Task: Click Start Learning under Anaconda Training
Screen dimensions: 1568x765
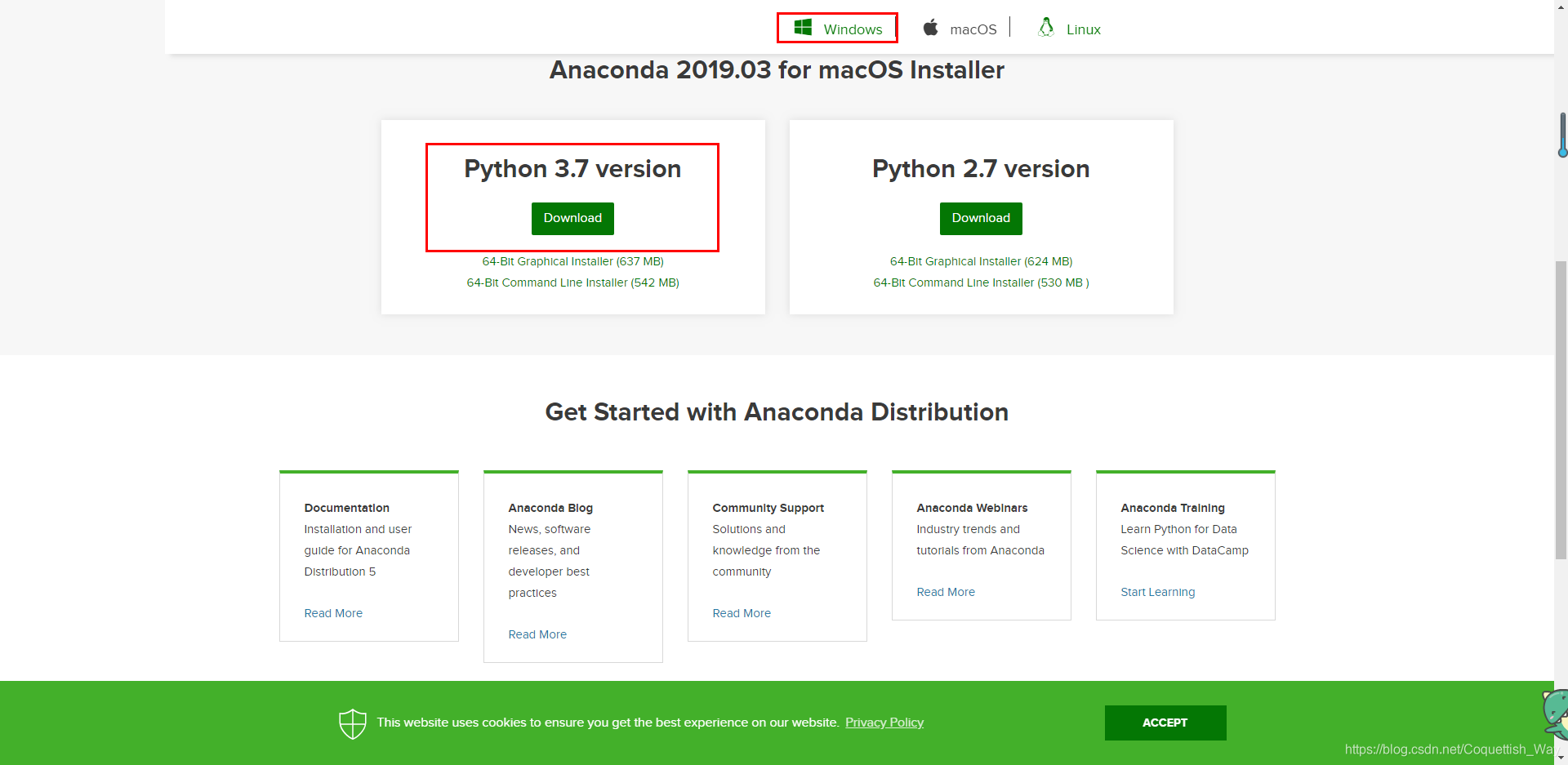Action: click(1158, 592)
